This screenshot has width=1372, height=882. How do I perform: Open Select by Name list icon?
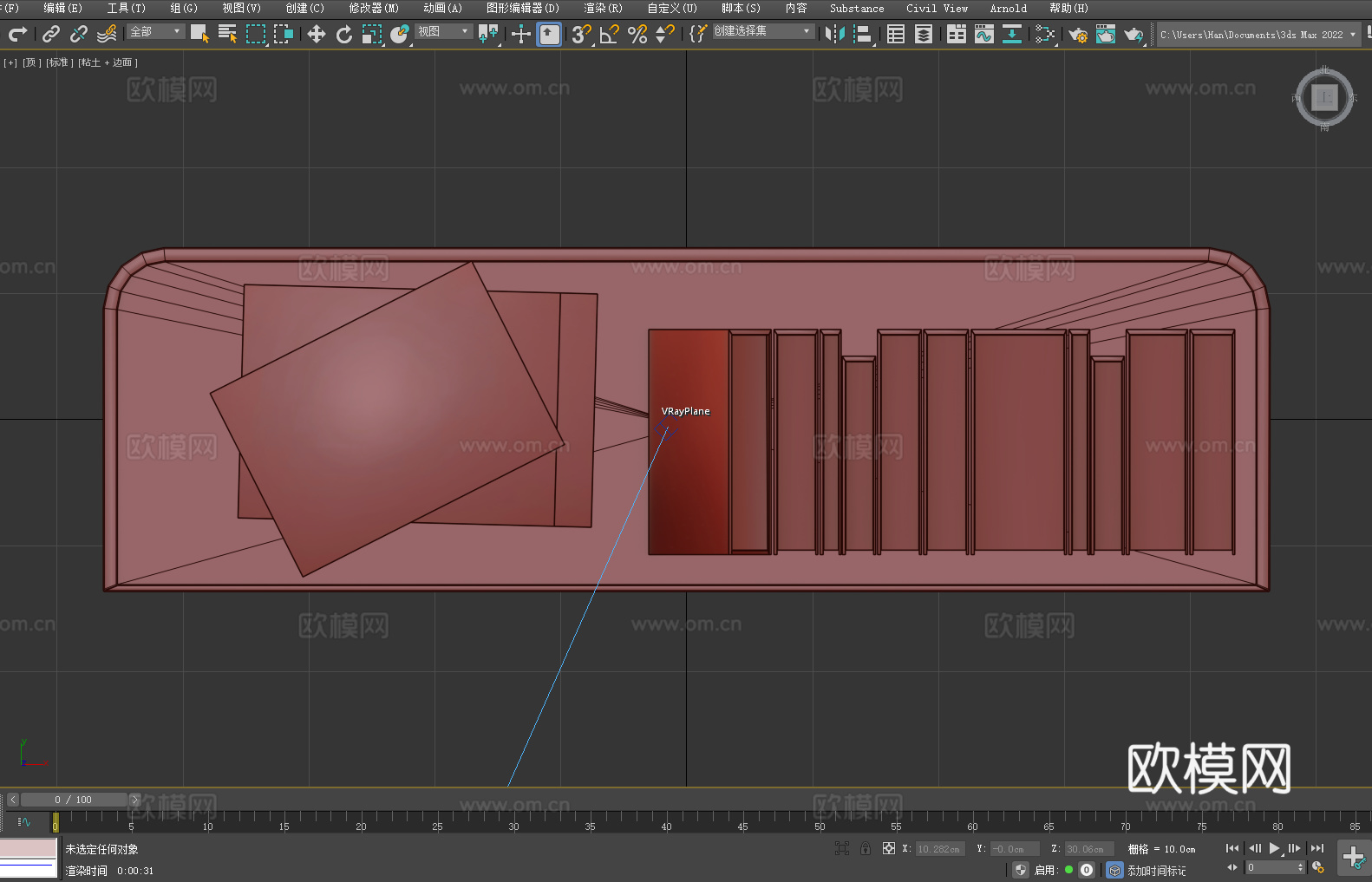[x=227, y=34]
